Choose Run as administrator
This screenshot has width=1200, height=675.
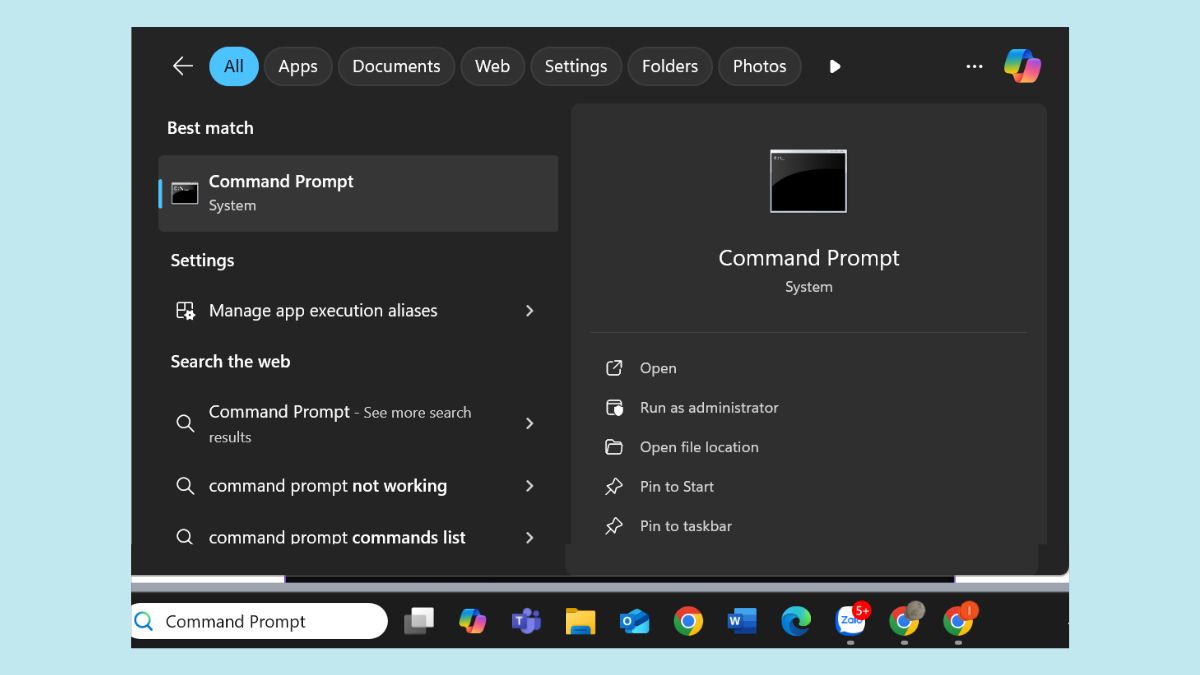click(x=708, y=408)
